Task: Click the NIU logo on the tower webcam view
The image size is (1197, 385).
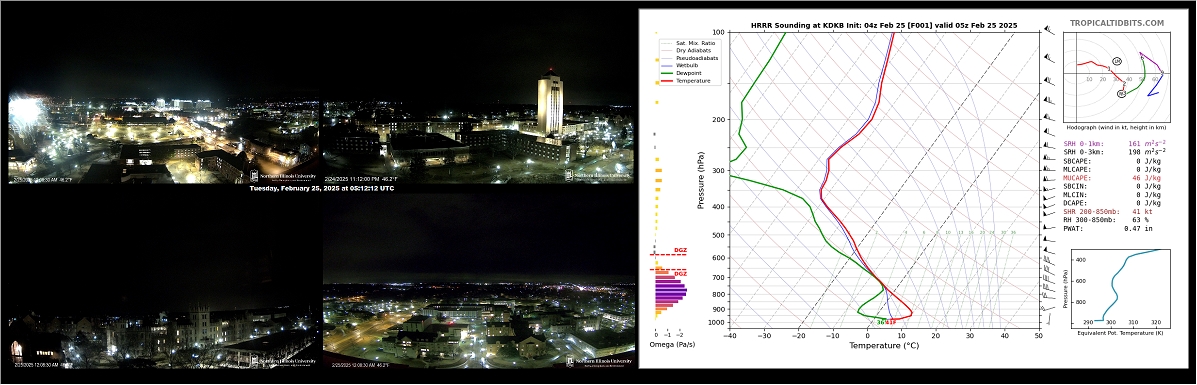Action: (598, 175)
